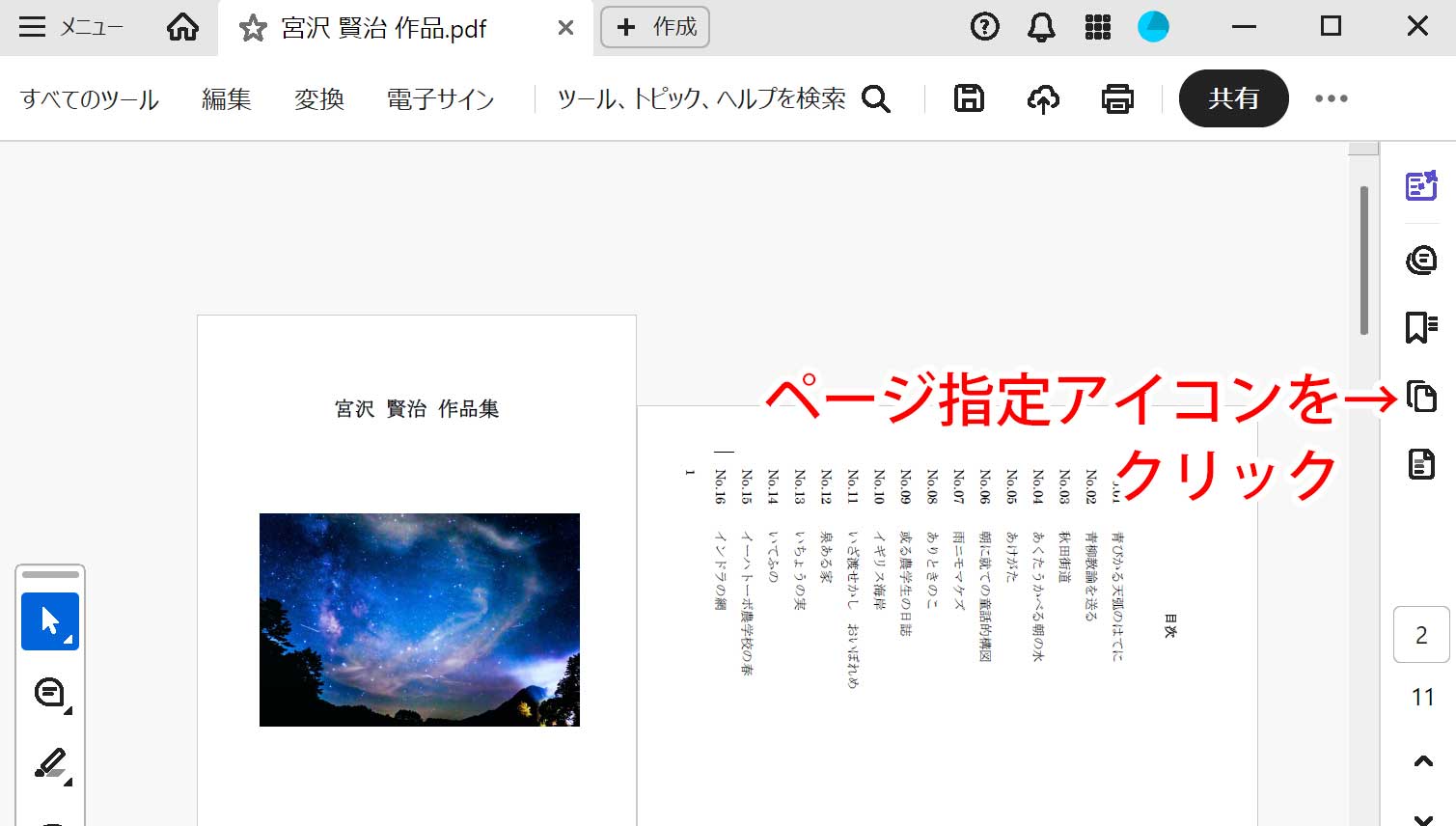1456x826 pixels.
Task: Click the 共有 button
Action: click(x=1234, y=98)
